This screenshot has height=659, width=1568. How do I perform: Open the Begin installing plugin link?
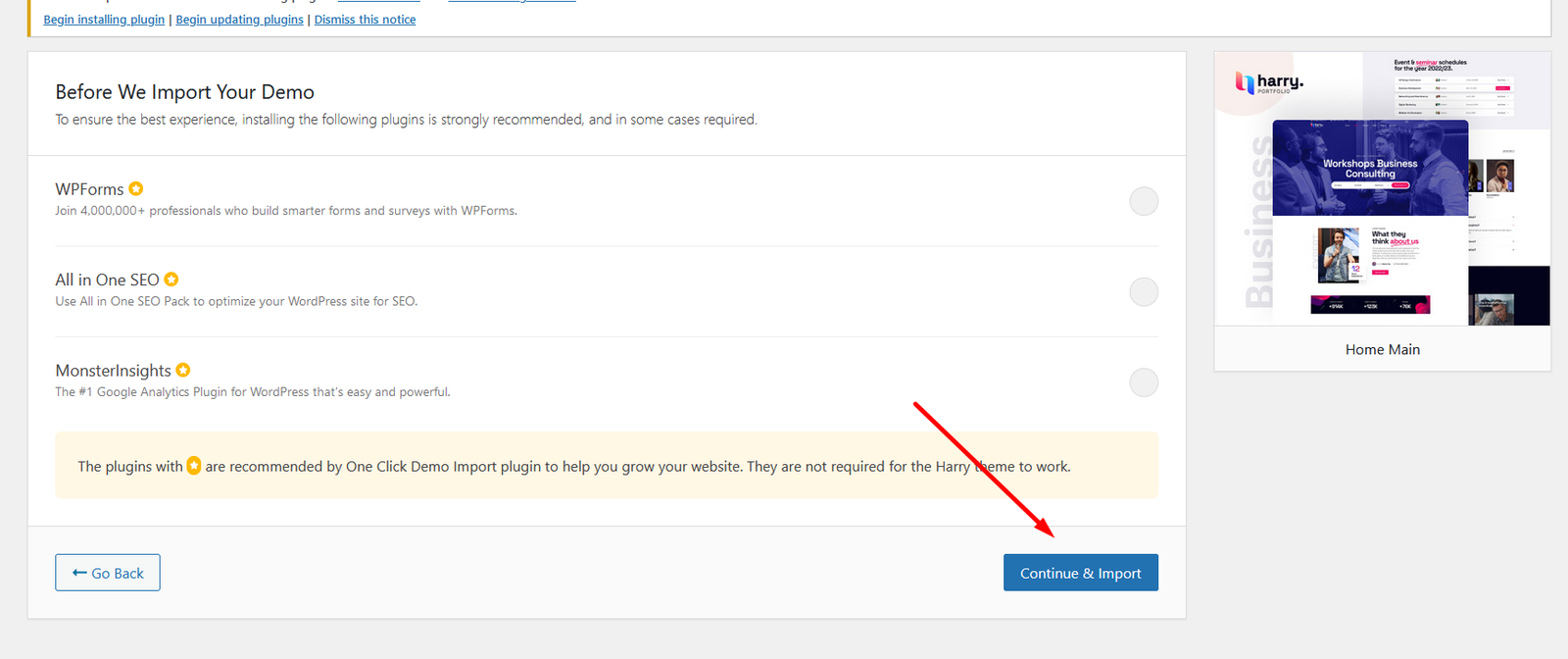pos(104,20)
